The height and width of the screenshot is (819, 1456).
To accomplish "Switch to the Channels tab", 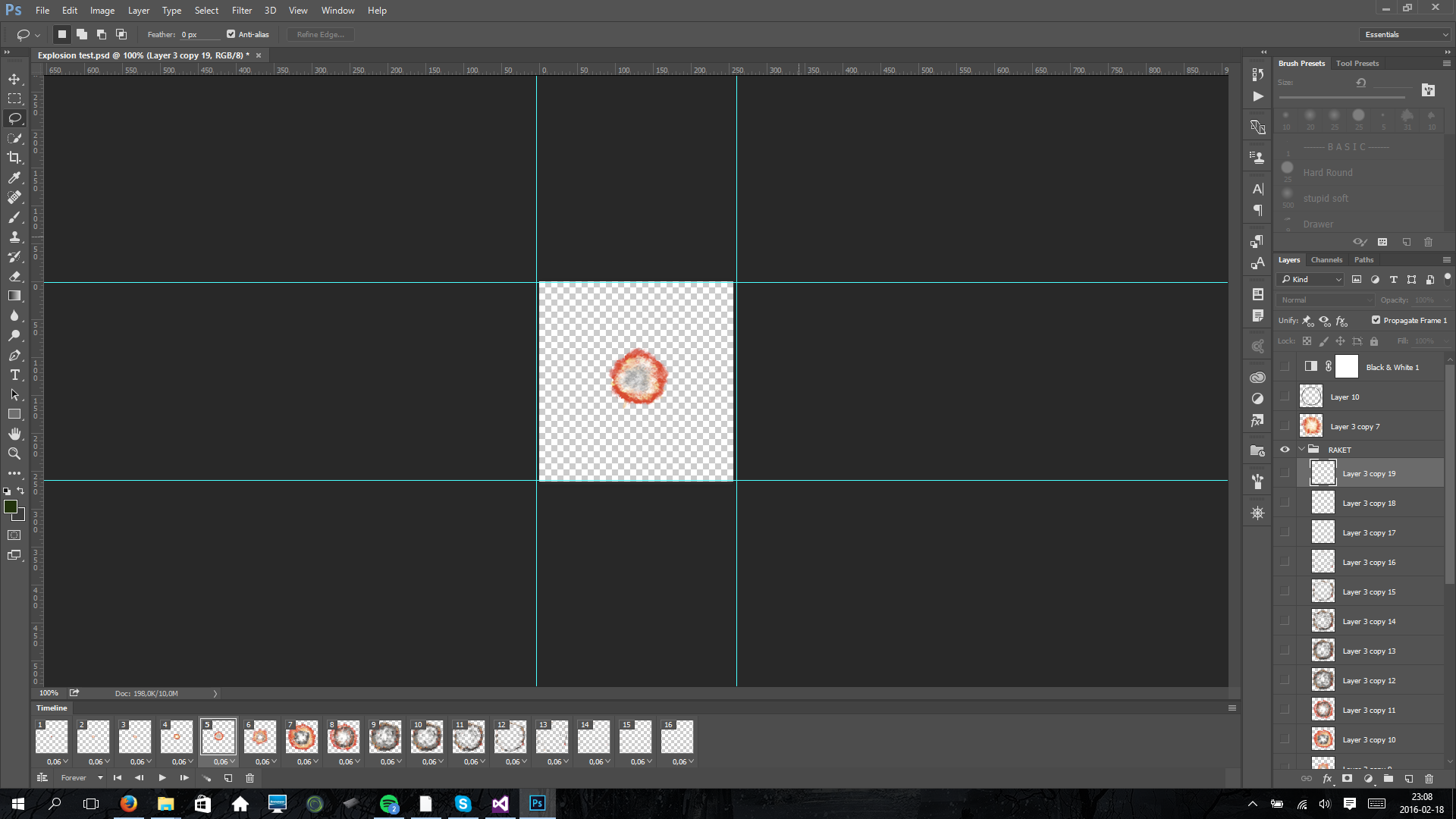I will pyautogui.click(x=1326, y=259).
